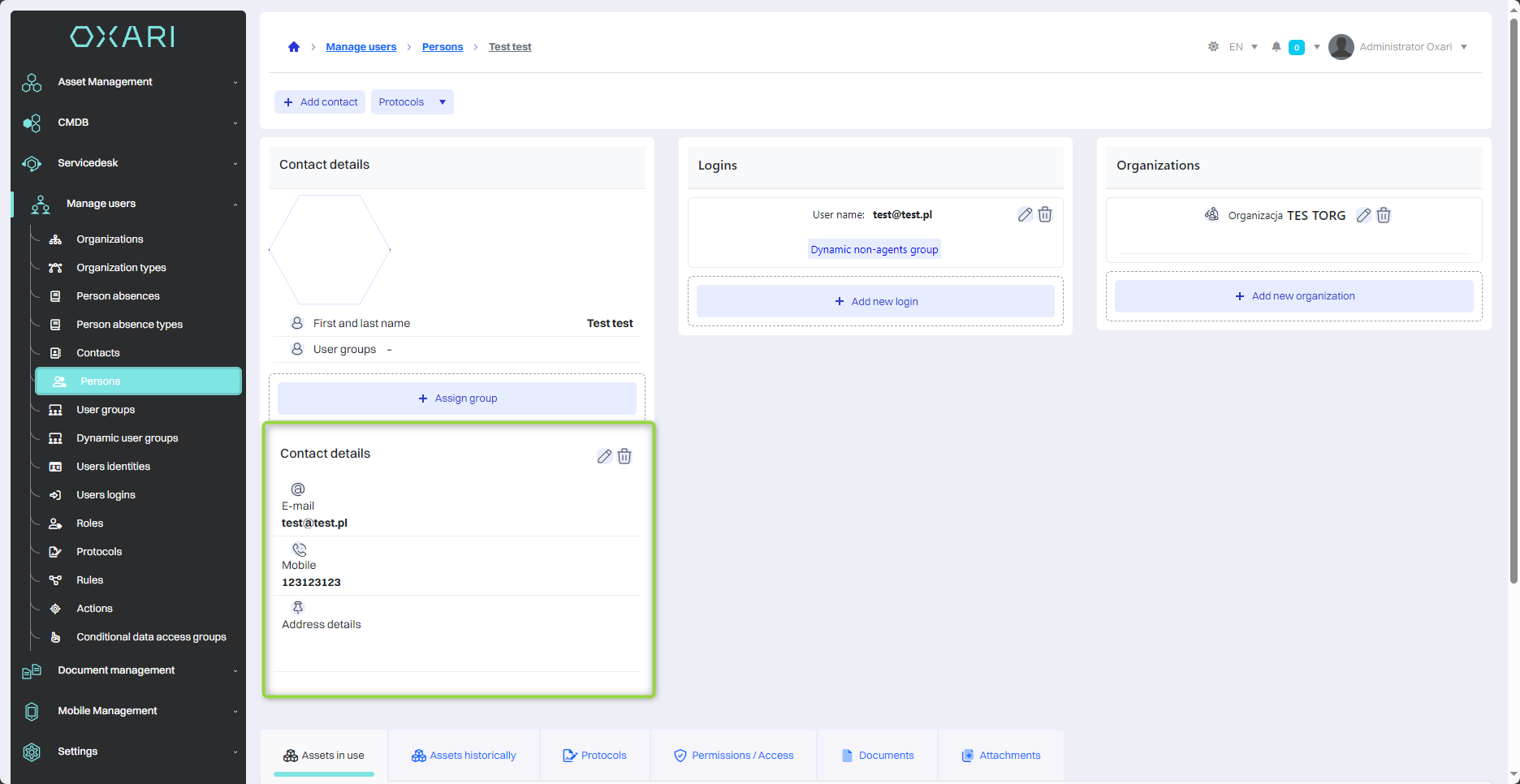Click trash icon next to TES TORG organization
1520x784 pixels.
click(x=1384, y=216)
